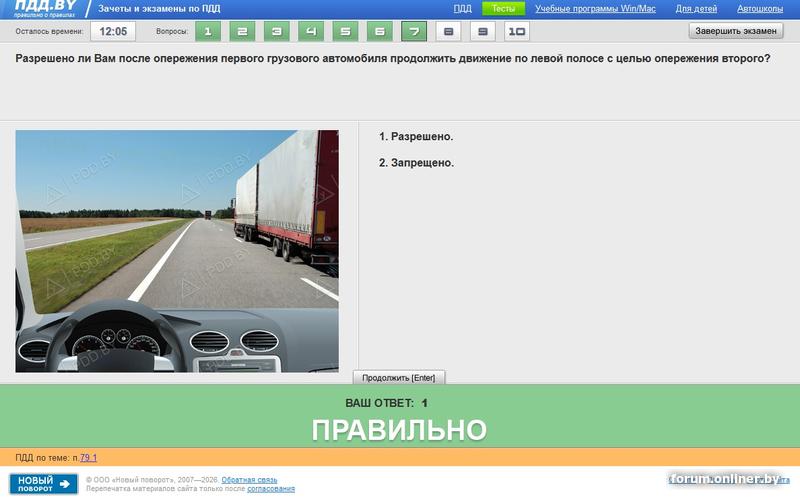Click Продолжить [Enter] button
The height and width of the screenshot is (500, 800).
399,378
